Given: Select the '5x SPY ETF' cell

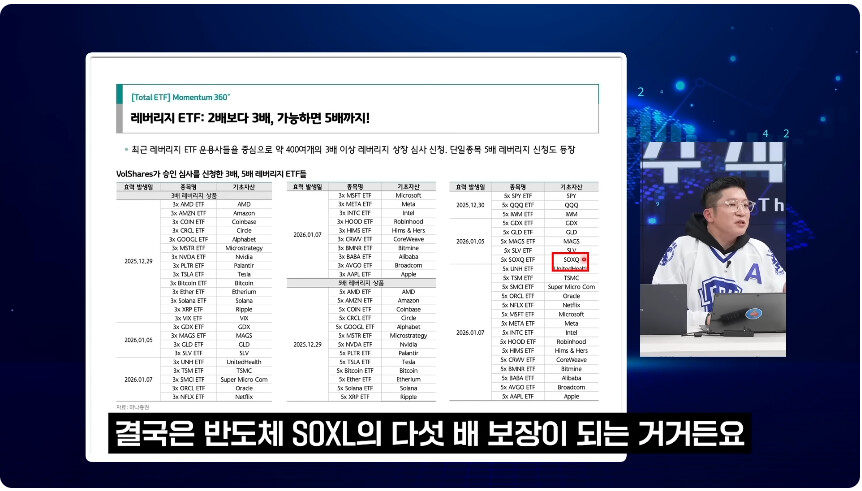Looking at the screenshot, I should pos(517,196).
